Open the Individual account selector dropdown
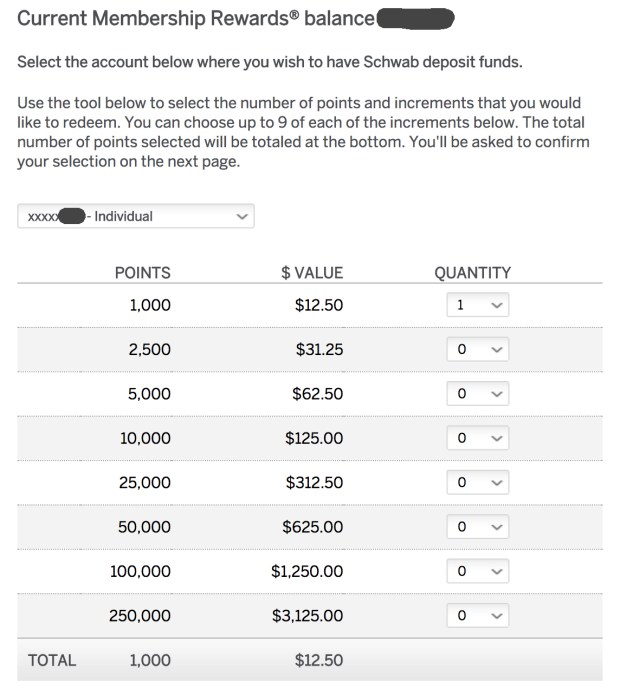Image resolution: width=620 pixels, height=696 pixels. tap(136, 216)
